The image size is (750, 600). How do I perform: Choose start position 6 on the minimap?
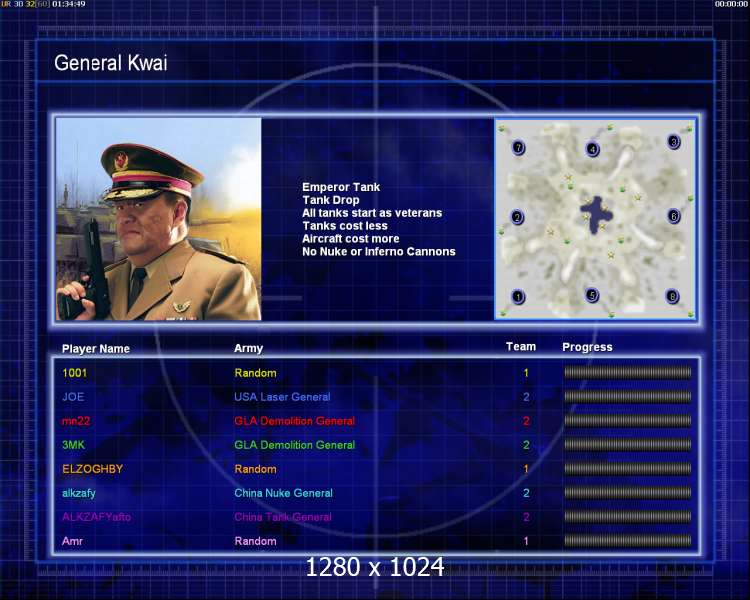click(673, 216)
